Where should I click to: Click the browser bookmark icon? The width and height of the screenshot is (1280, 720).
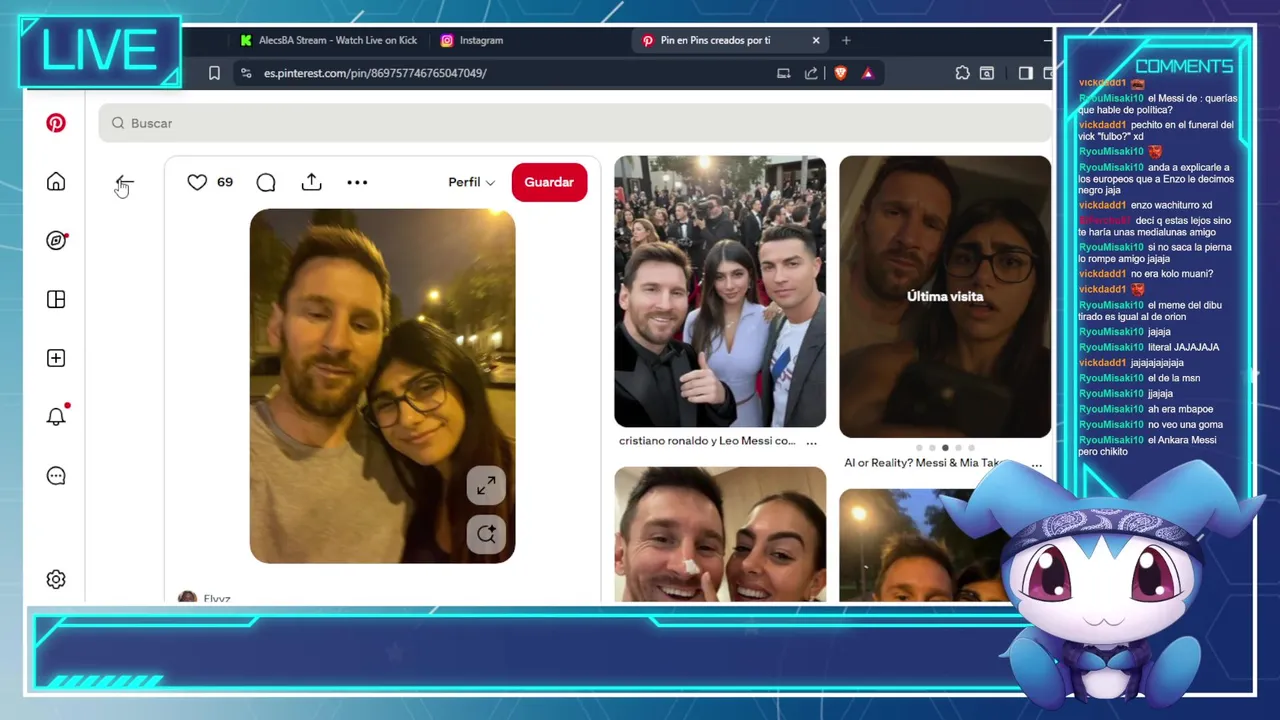214,73
